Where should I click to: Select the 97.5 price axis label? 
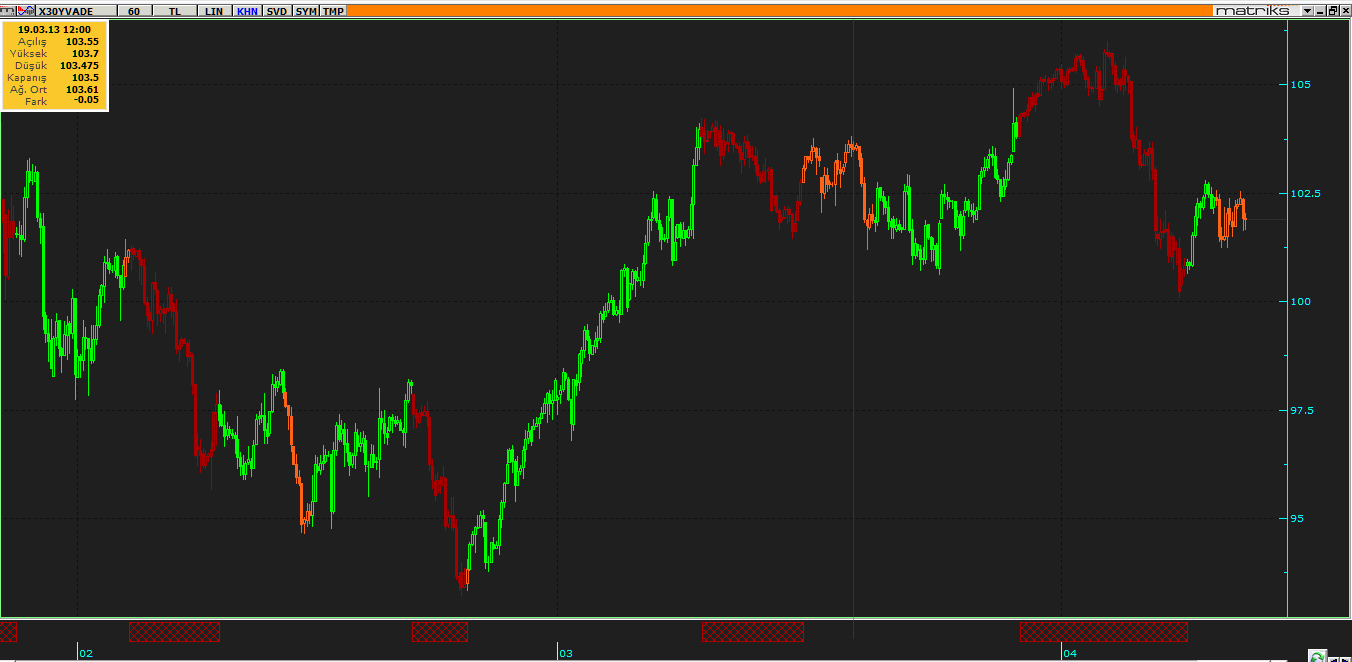coord(1303,410)
